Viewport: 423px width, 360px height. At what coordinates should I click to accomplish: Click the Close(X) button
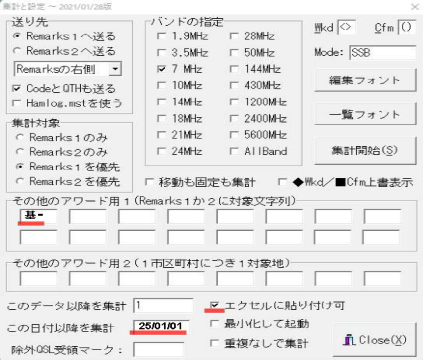[x=375, y=340]
